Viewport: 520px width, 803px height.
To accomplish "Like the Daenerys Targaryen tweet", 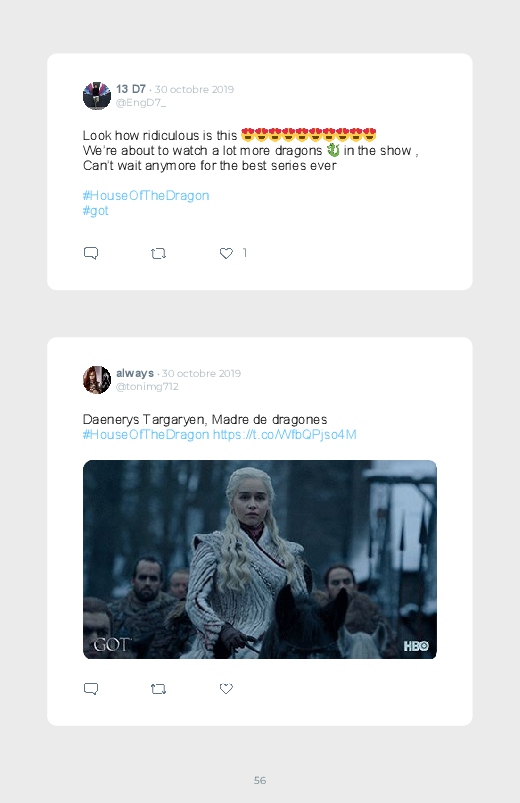I will [226, 689].
